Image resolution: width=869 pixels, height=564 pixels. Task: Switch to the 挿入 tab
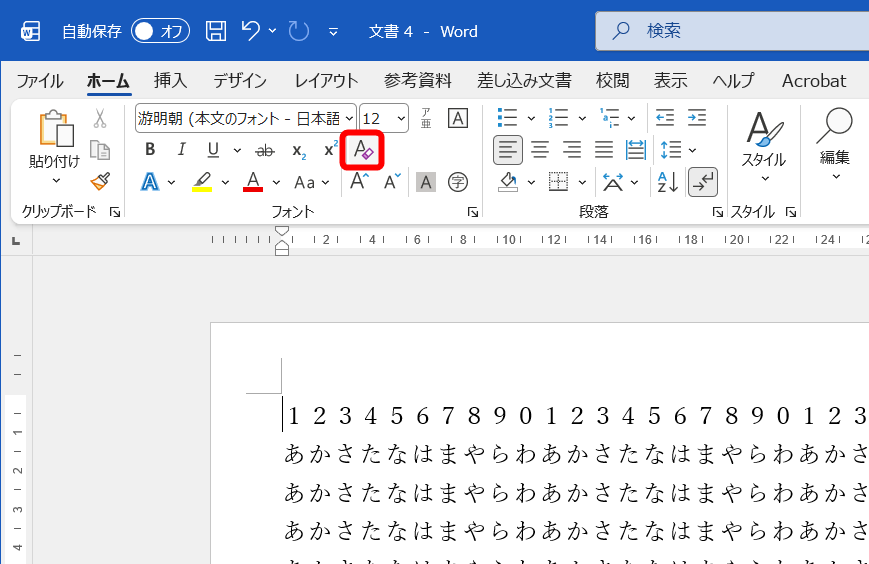pos(170,81)
